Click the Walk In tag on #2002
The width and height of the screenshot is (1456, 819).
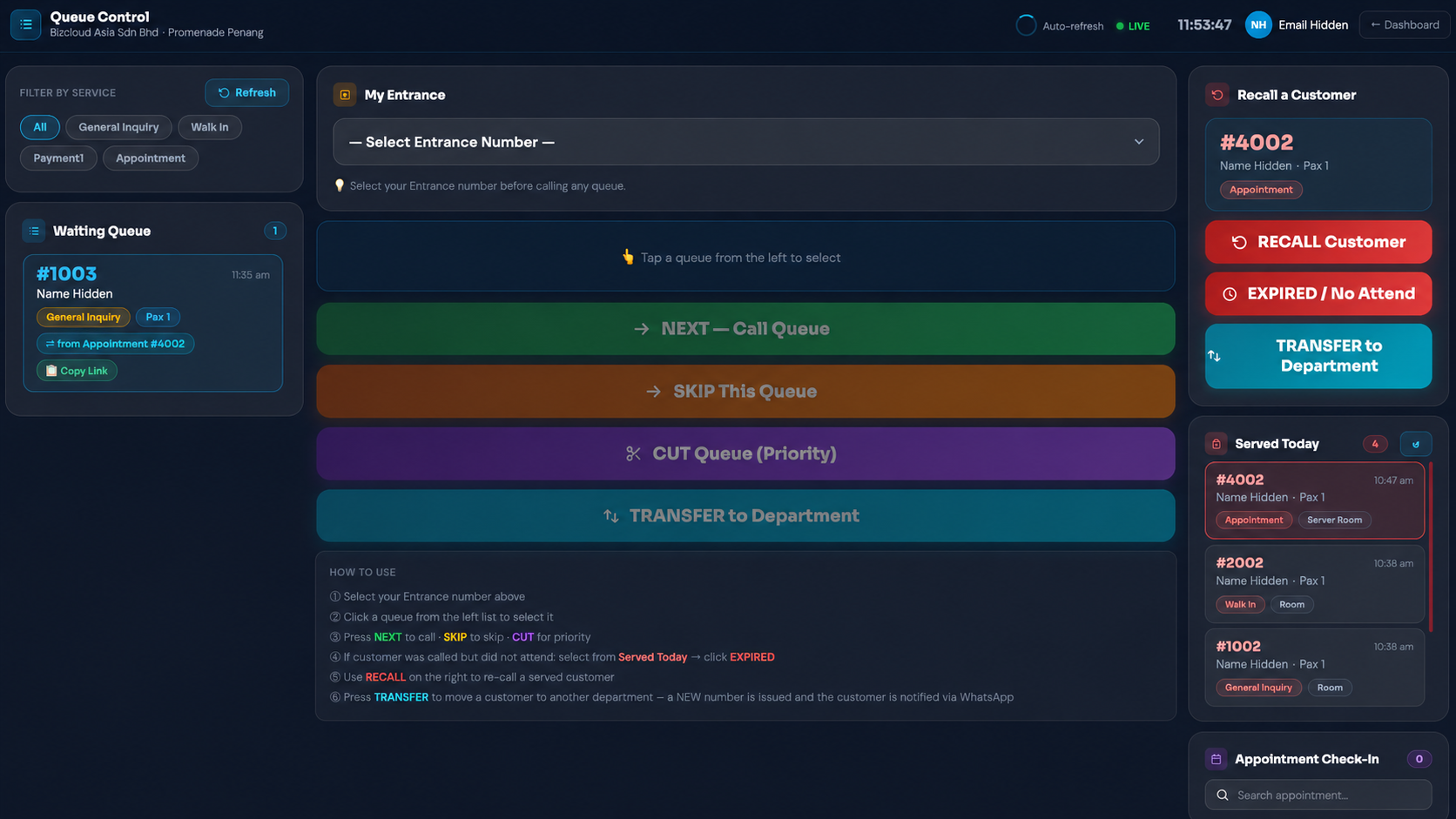(1240, 604)
